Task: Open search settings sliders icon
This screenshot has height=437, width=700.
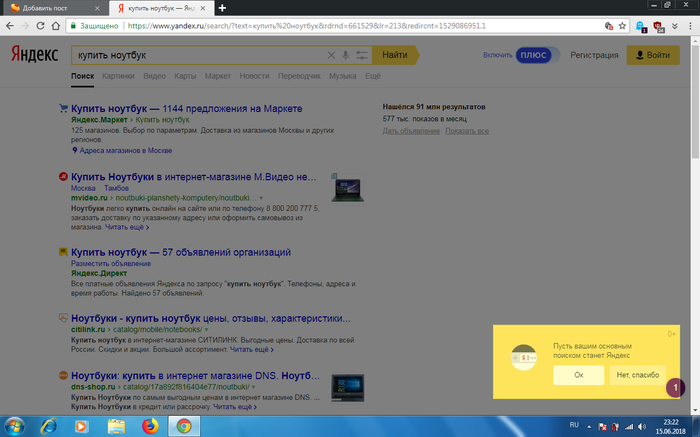Action: click(361, 55)
